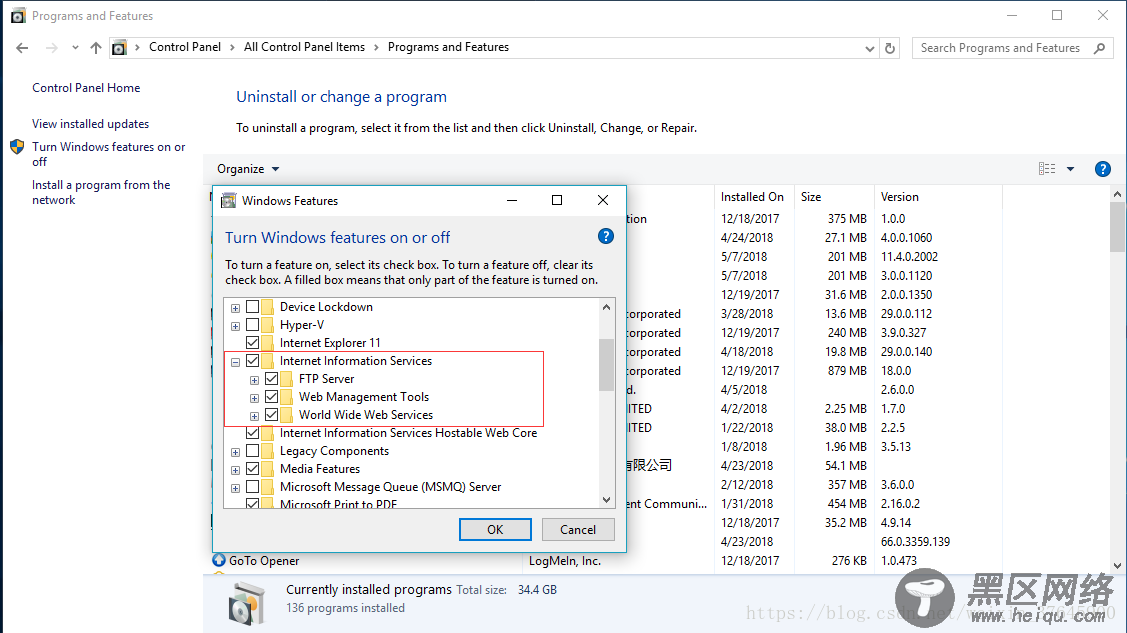The height and width of the screenshot is (633, 1127).
Task: Click the search magnifier icon
Action: coord(1099,48)
